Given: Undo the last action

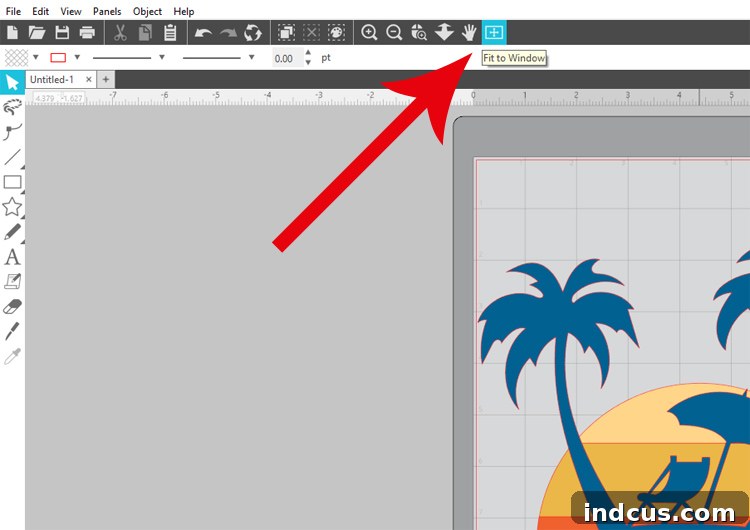Looking at the screenshot, I should click(203, 33).
